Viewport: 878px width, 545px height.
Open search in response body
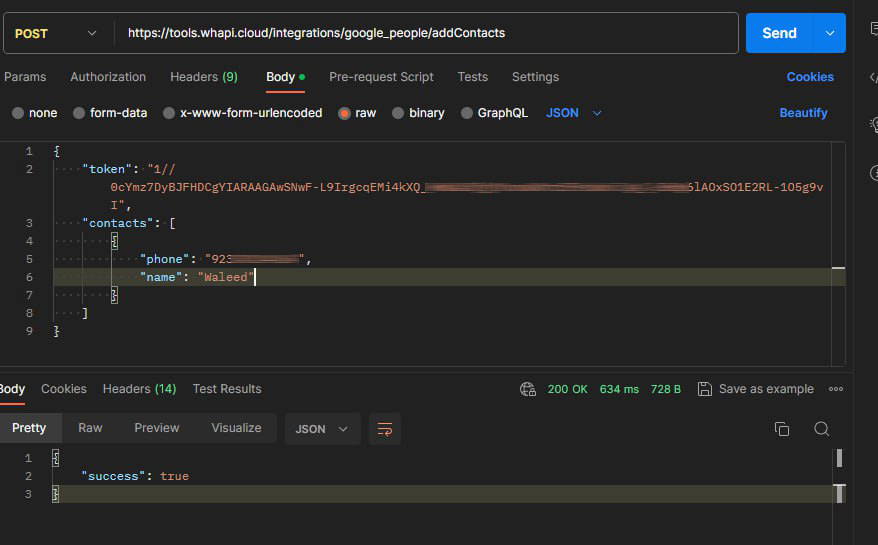tap(821, 429)
